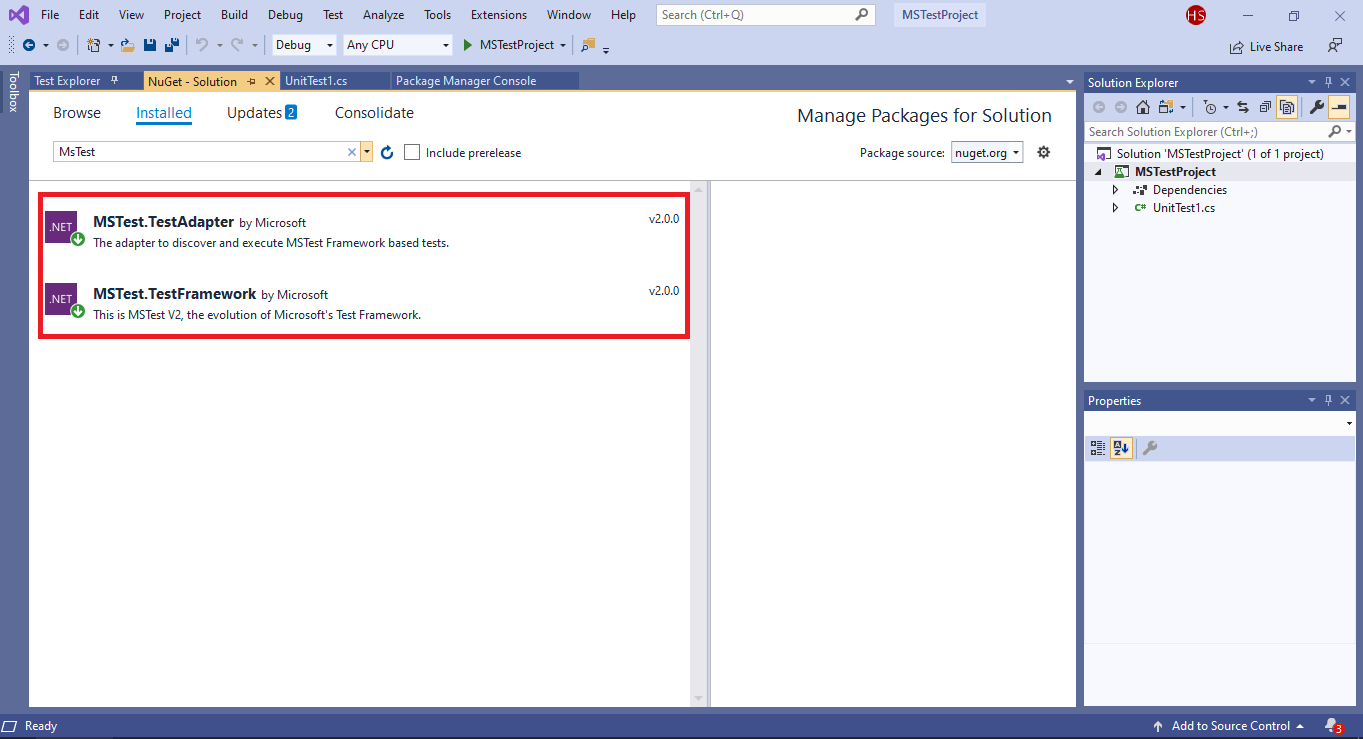Click the Categorized icon in Properties panel
Screen dimensions: 1363x739
(x=1098, y=449)
